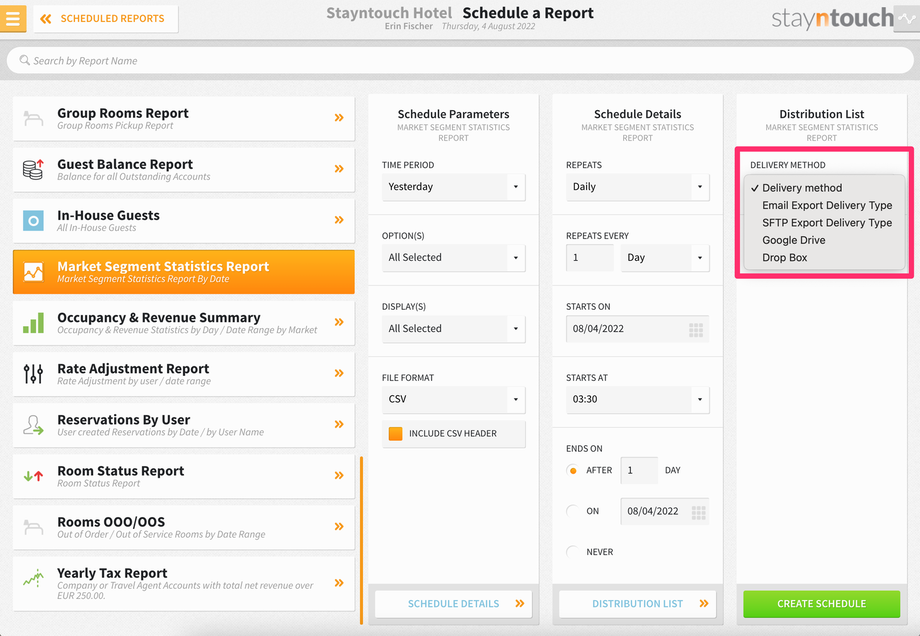Click the activity pulse icon top right
This screenshot has height=636, width=920.
(x=907, y=18)
